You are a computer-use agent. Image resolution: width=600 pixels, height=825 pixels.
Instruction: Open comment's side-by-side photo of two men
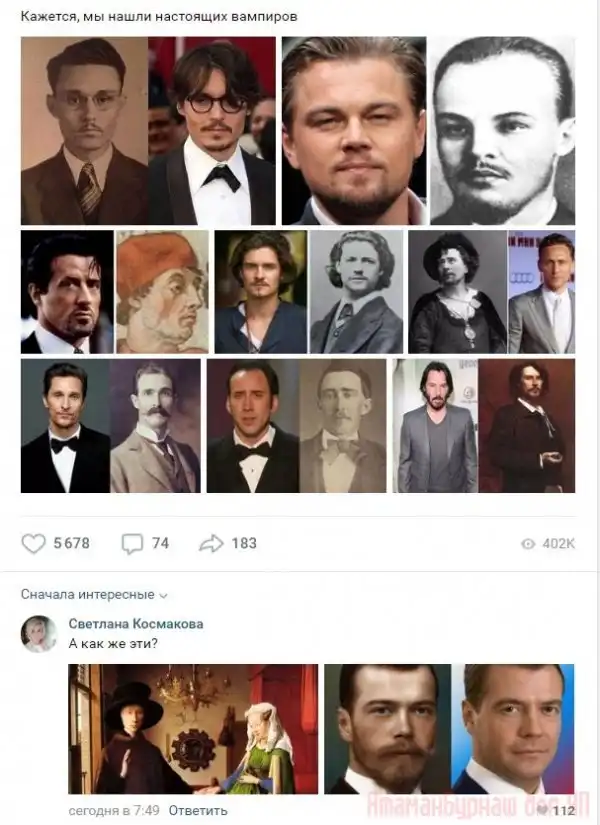coord(449,728)
